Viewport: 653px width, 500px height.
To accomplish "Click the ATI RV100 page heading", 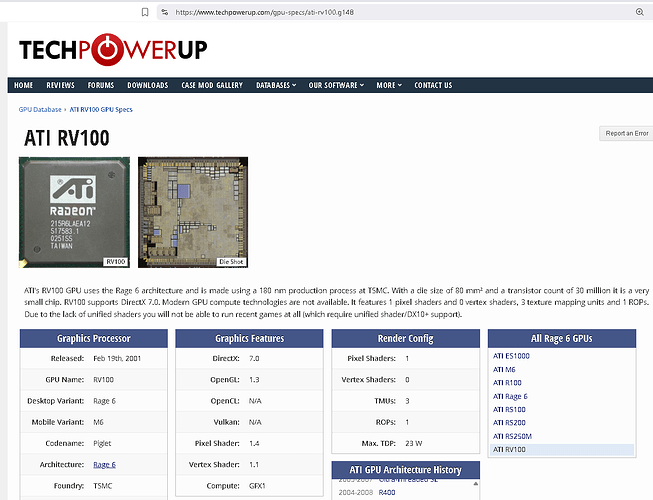I will coord(67,138).
